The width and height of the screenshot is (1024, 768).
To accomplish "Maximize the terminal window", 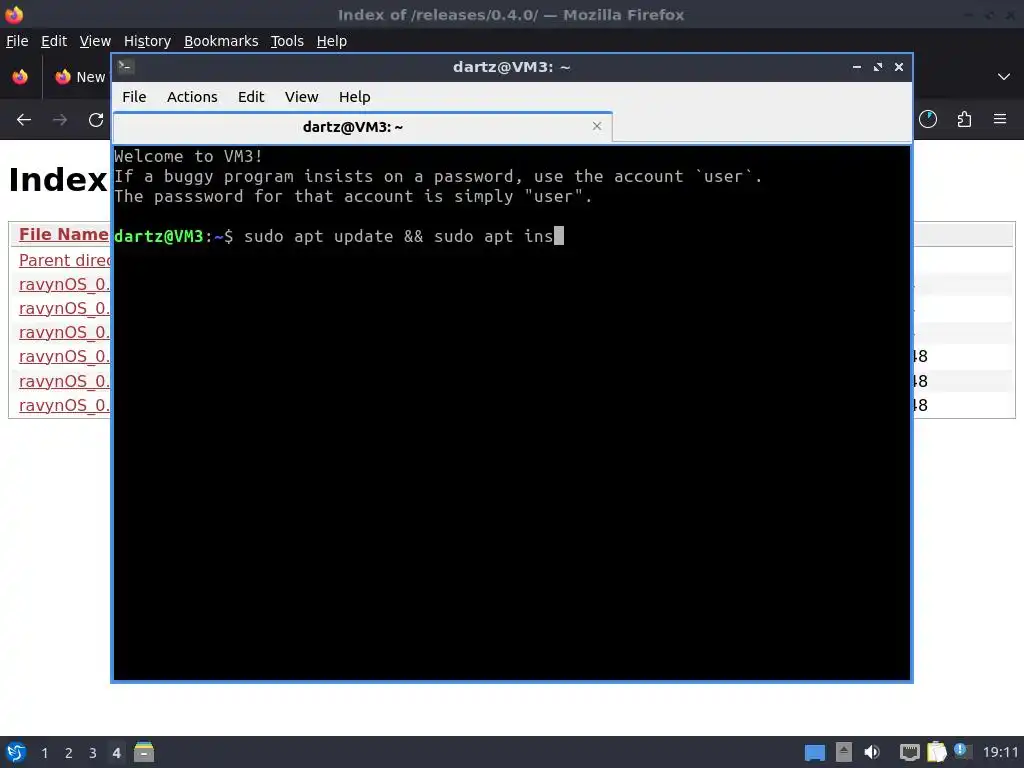I will click(x=878, y=67).
